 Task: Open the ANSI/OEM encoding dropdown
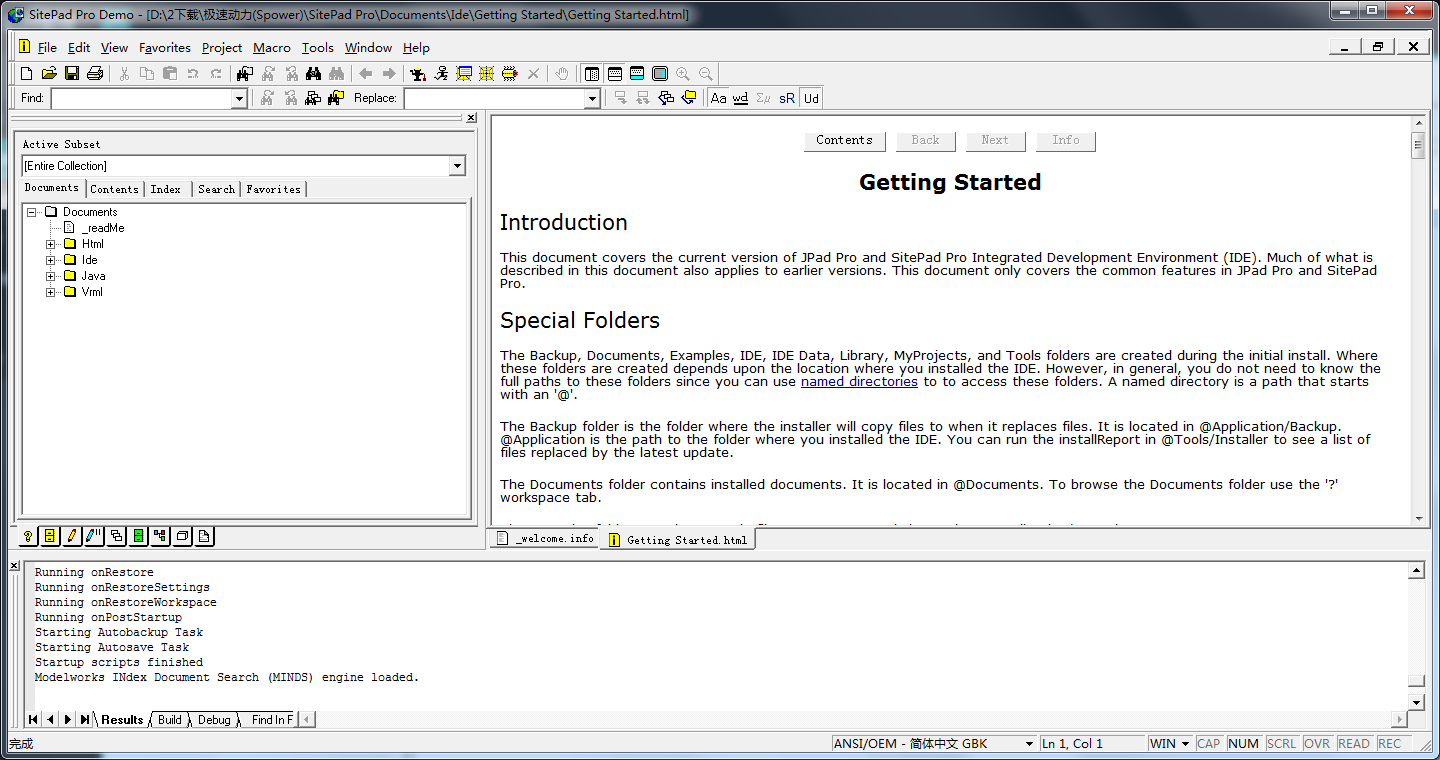point(1029,744)
